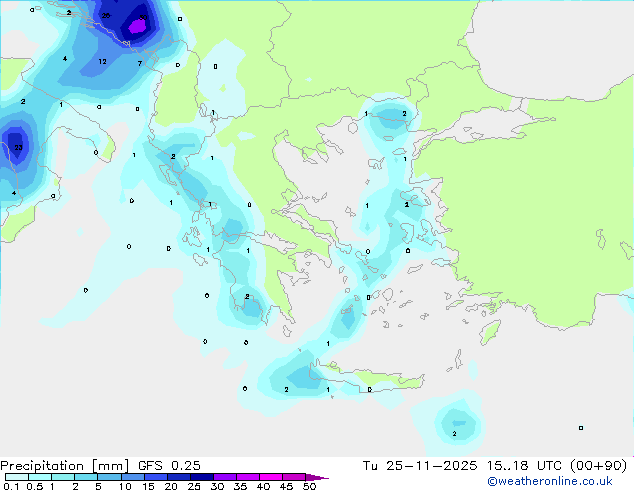Click the '15..18 UTC' time range text
Image resolution: width=634 pixels, height=490 pixels.
tap(525, 466)
